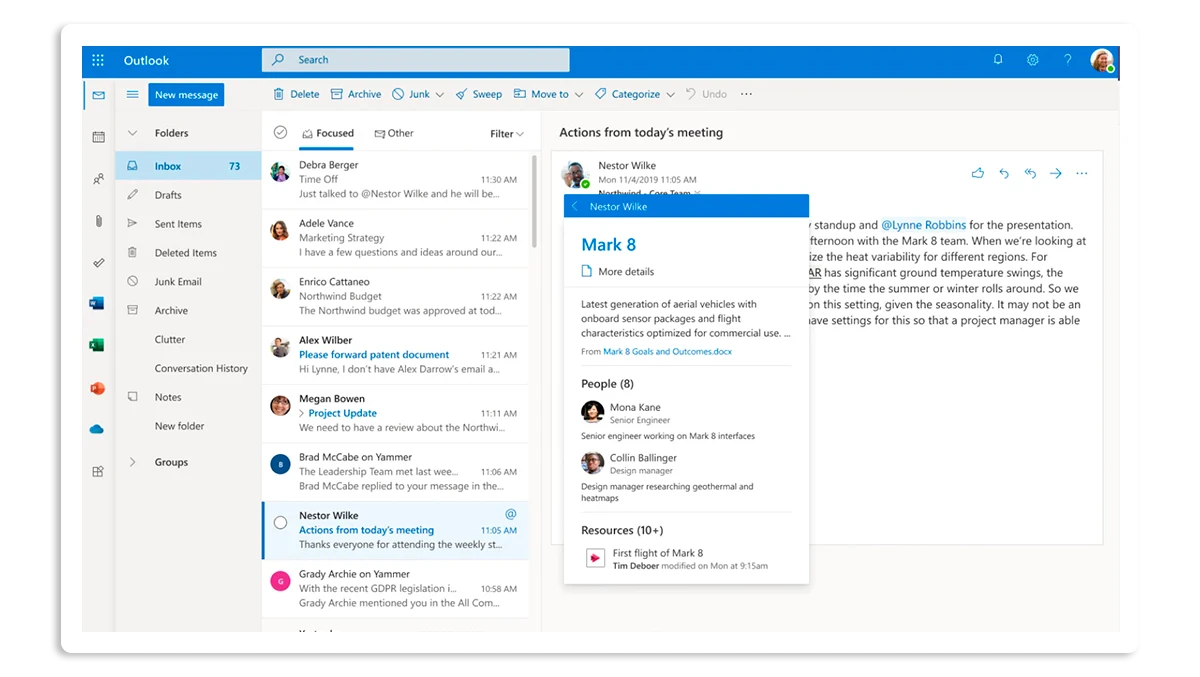This screenshot has width=1200, height=677.
Task: Open Alex Wilber patent document message
Action: pyautogui.click(x=396, y=355)
